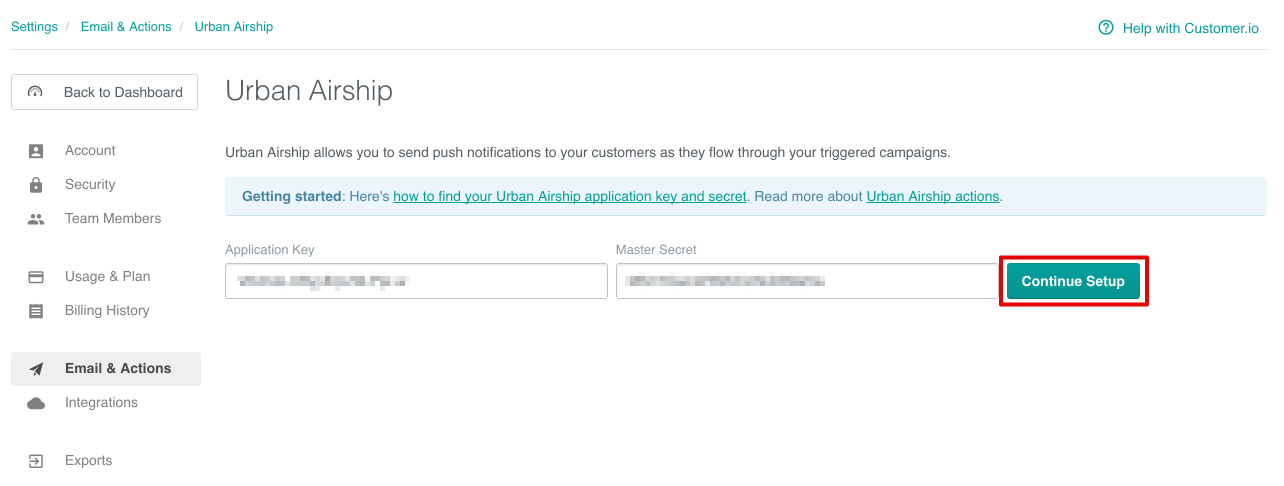The height and width of the screenshot is (486, 1284).
Task: Focus the Application Key input field
Action: (x=416, y=281)
